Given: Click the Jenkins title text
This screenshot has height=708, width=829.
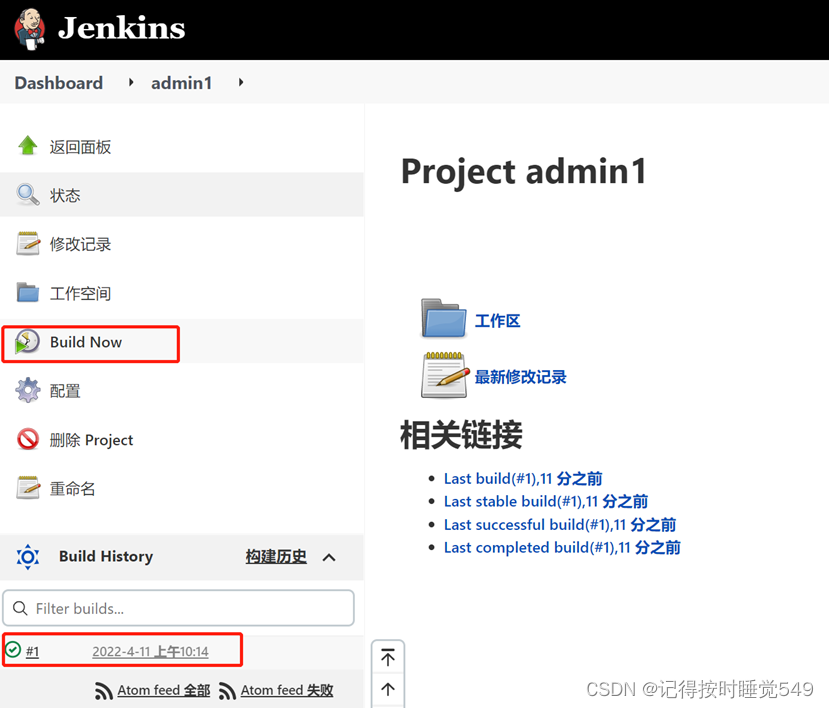Looking at the screenshot, I should (122, 28).
